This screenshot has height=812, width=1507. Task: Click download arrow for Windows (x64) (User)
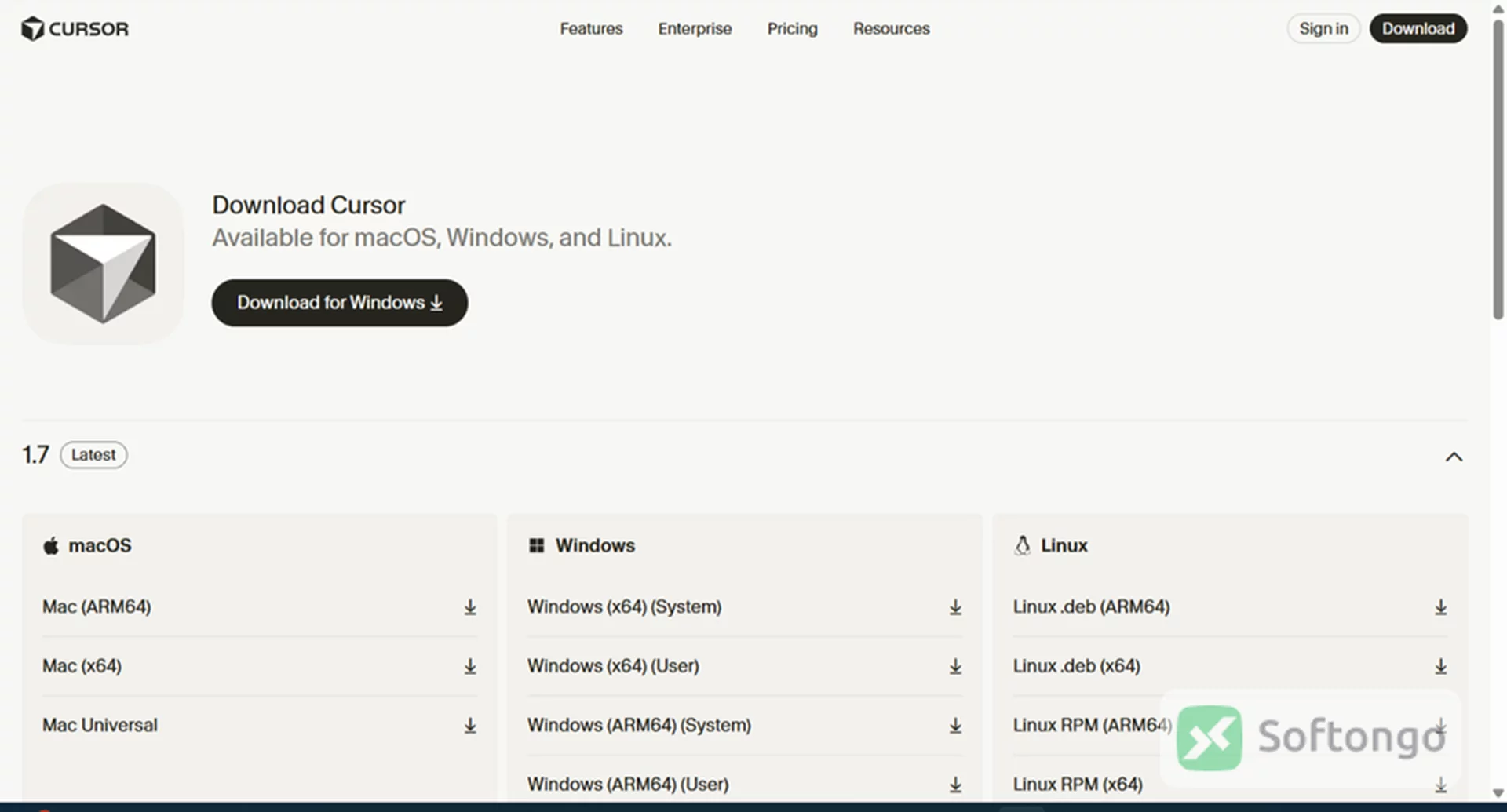955,666
